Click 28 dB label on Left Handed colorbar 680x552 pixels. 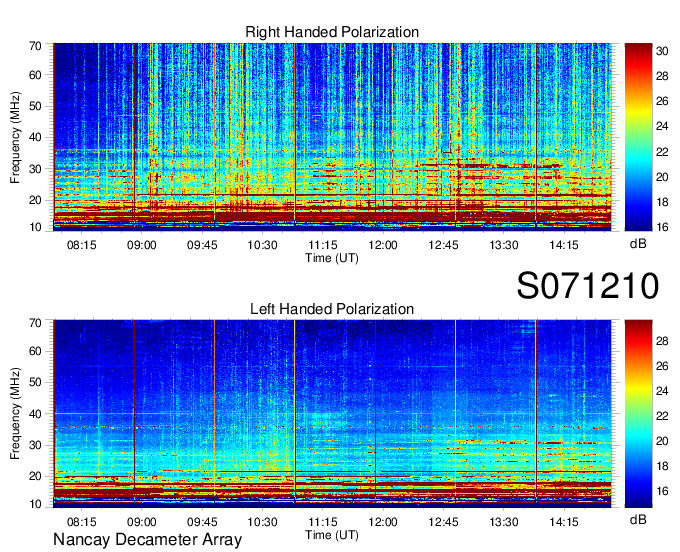662,341
